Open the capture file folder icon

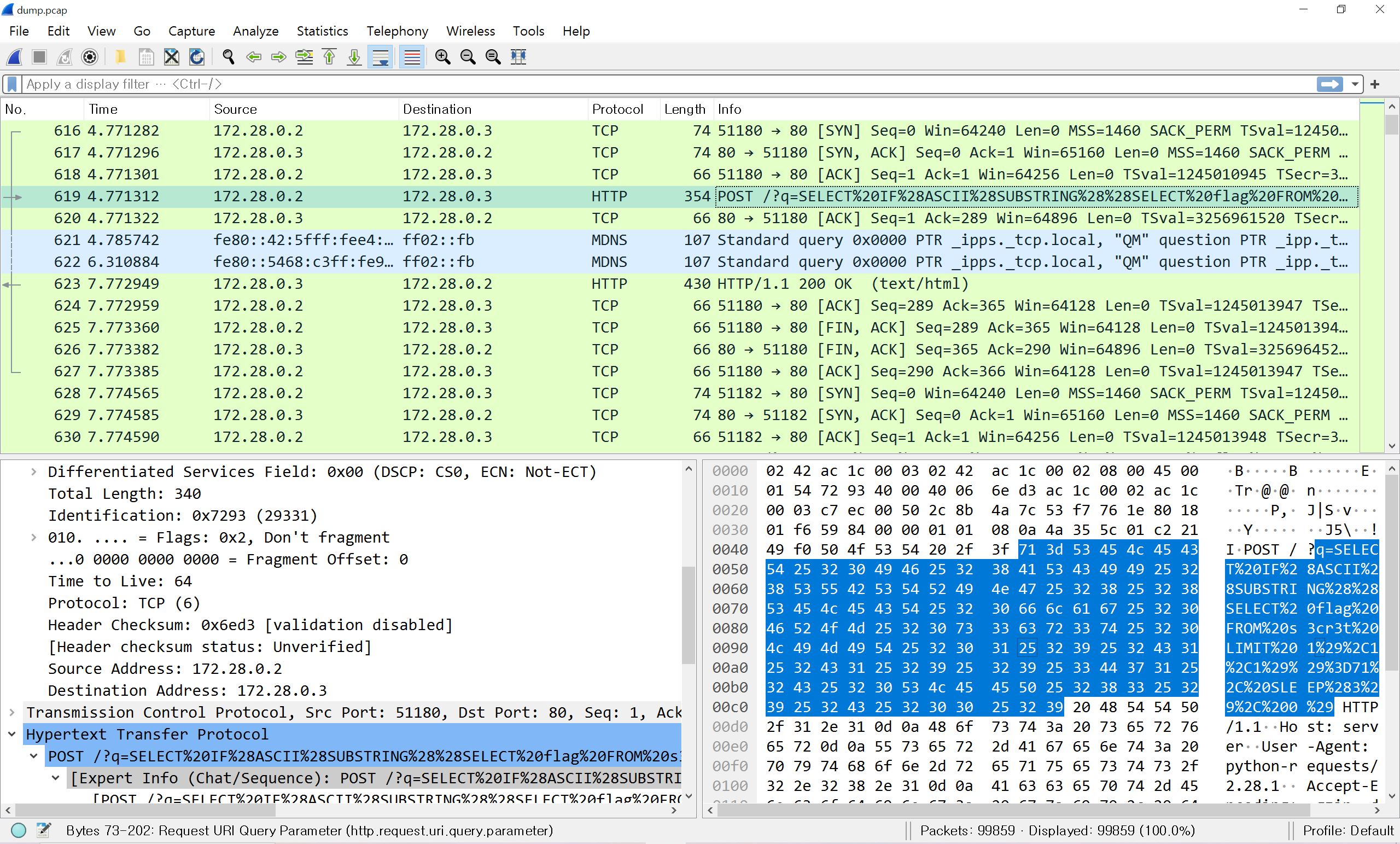(x=120, y=57)
